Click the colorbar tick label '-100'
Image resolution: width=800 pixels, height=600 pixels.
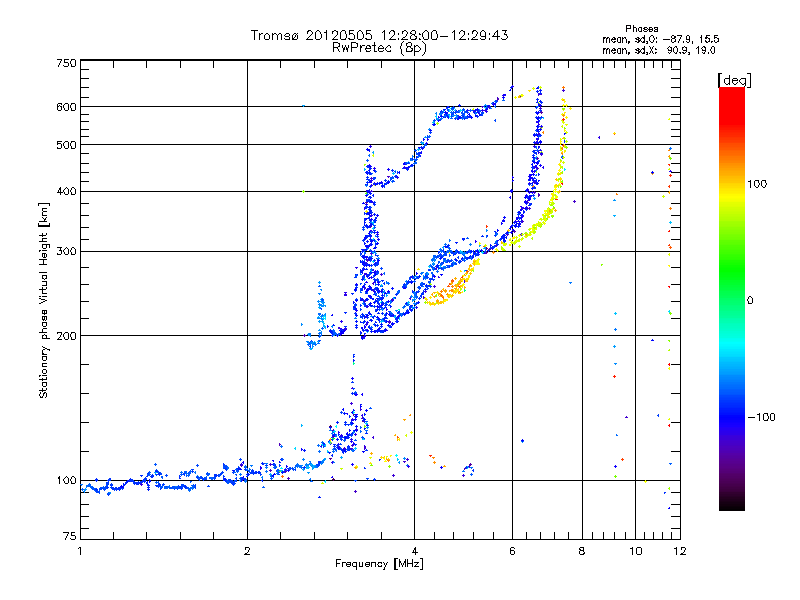click(x=762, y=417)
